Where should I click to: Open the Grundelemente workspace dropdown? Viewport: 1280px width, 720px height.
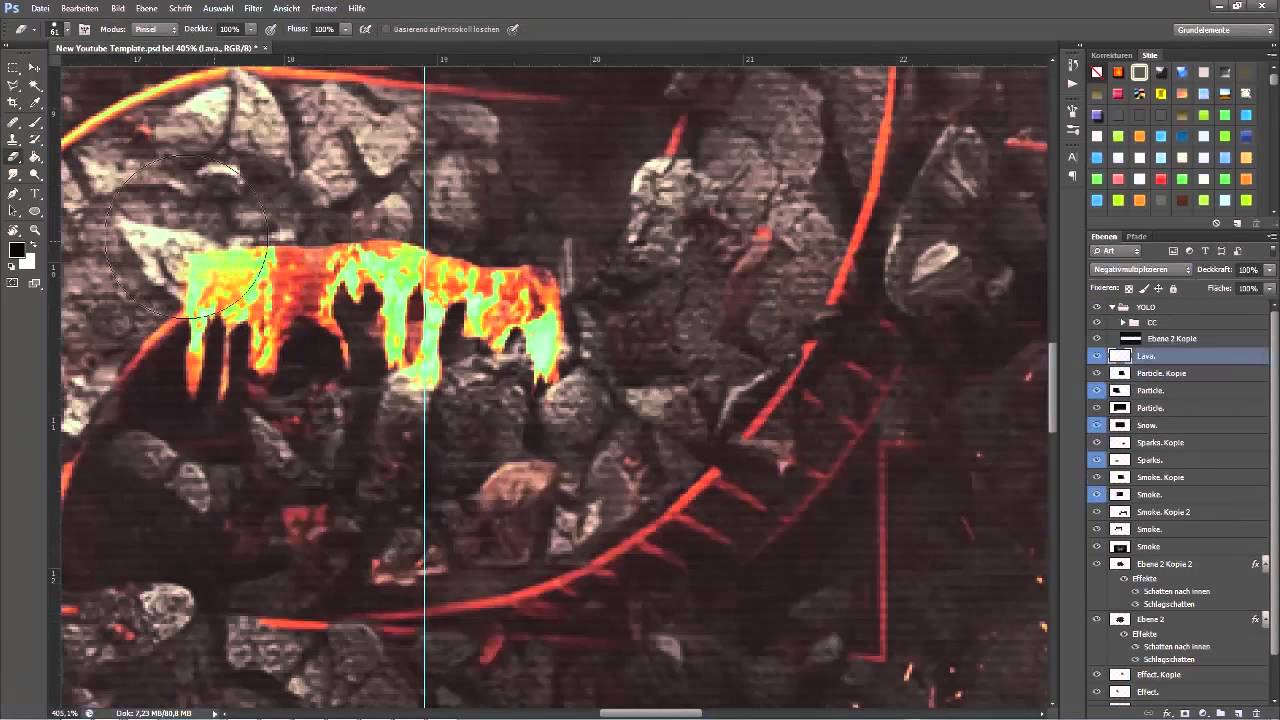click(x=1225, y=30)
